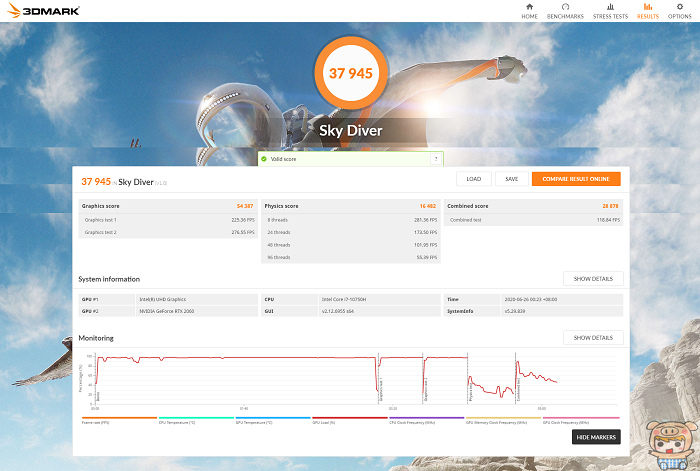The height and width of the screenshot is (471, 700).
Task: Open the Home tab icon
Action: point(529,7)
